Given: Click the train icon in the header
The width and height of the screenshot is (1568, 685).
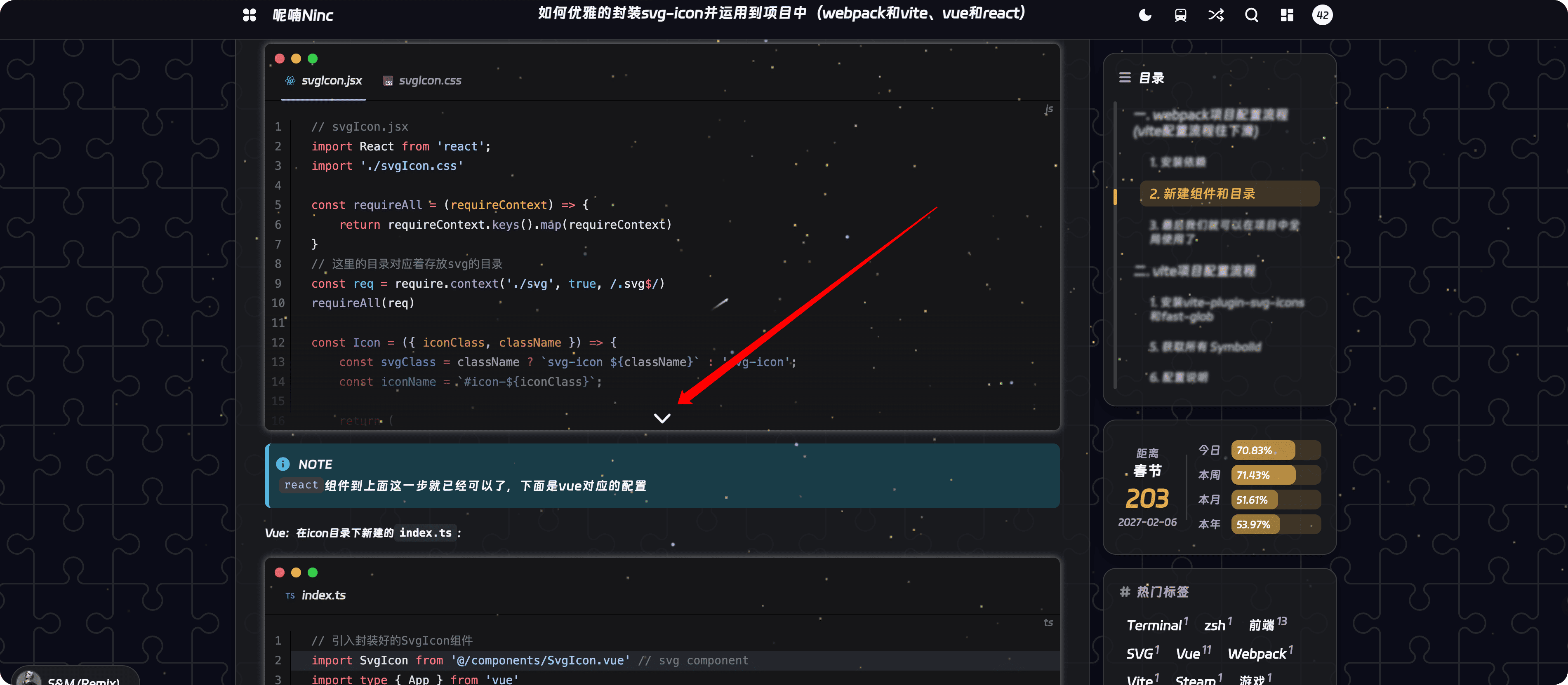Looking at the screenshot, I should (1180, 15).
